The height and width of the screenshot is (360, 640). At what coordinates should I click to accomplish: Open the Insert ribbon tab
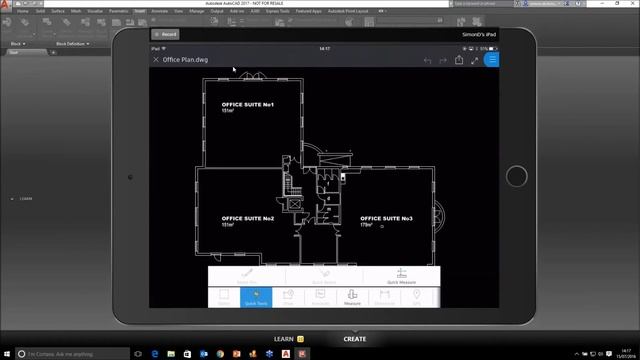point(140,11)
